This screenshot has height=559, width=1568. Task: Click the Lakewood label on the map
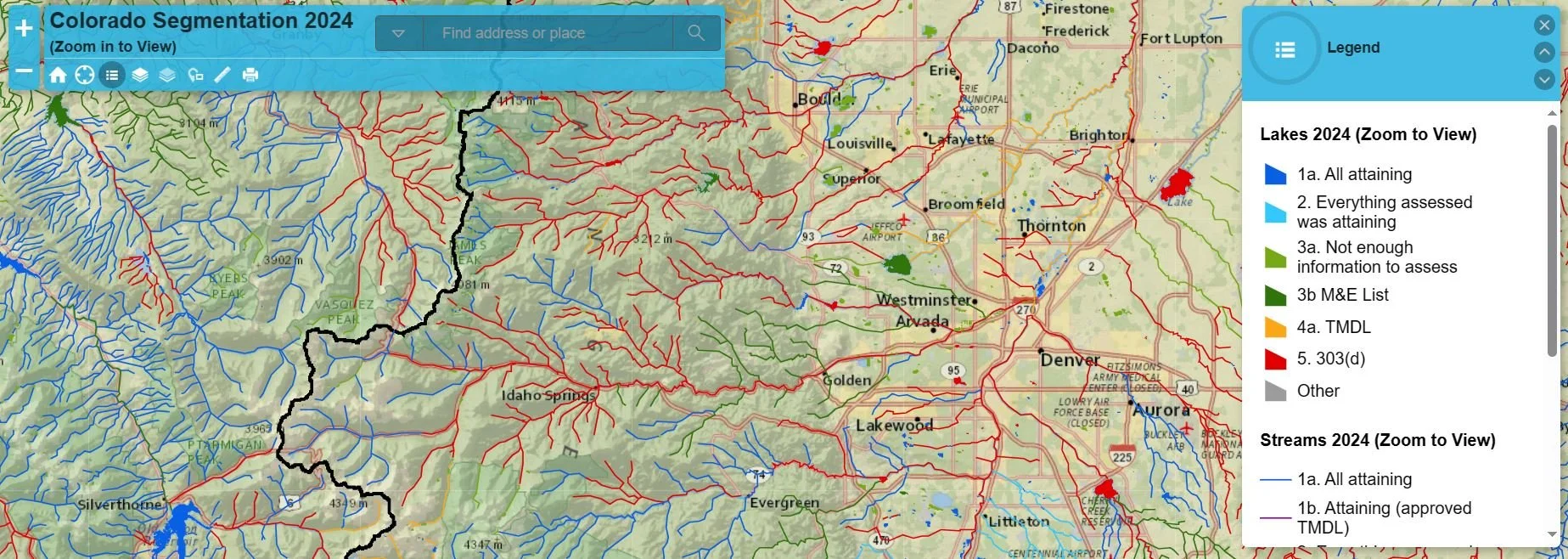[894, 425]
